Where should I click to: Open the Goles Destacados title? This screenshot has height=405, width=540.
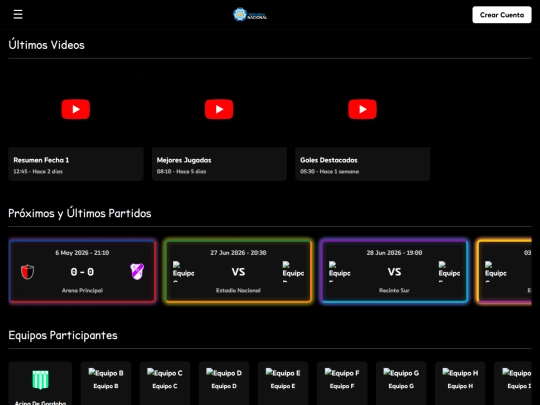coord(329,160)
